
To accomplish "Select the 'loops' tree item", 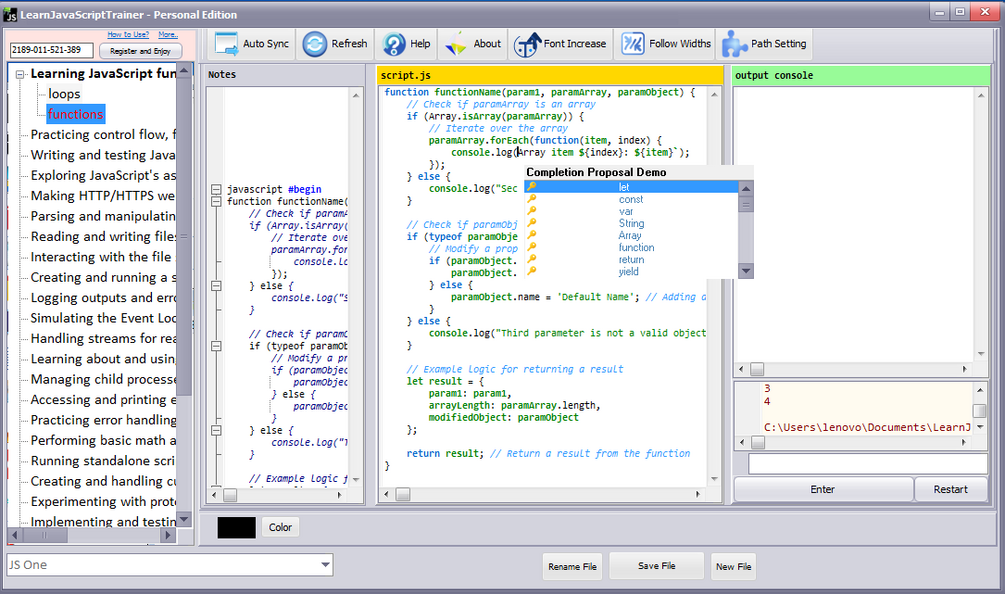I will point(64,94).
